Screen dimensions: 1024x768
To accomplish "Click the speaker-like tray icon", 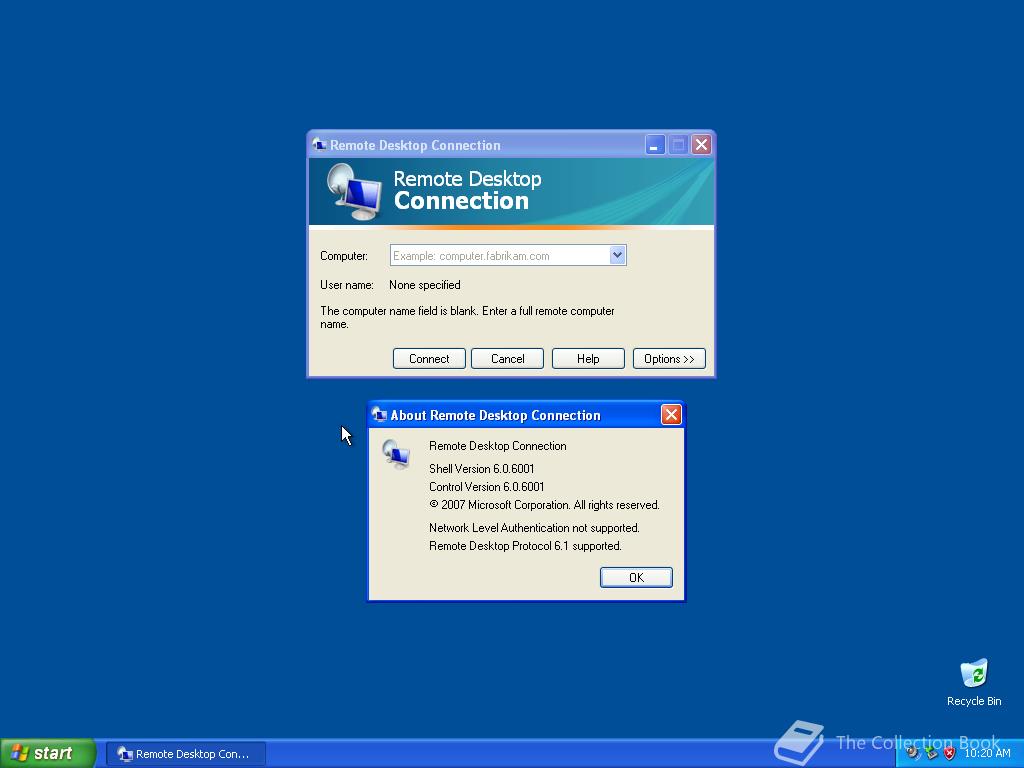I will click(913, 753).
